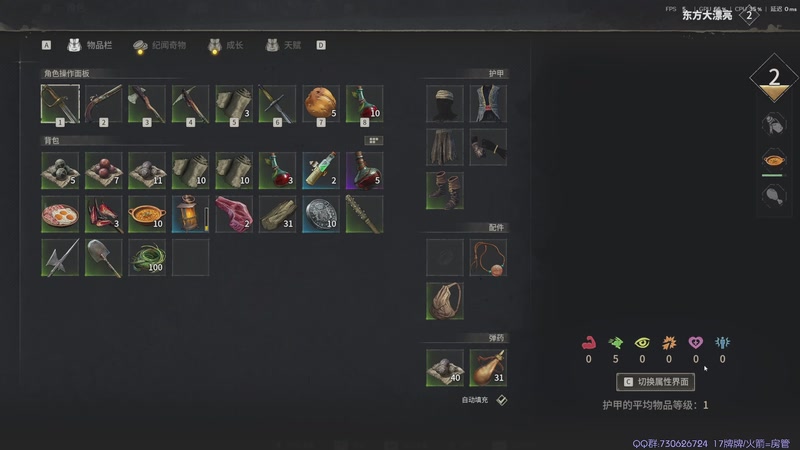The image size is (800, 450).
Task: Click the necklace accessory slot
Action: click(x=488, y=258)
